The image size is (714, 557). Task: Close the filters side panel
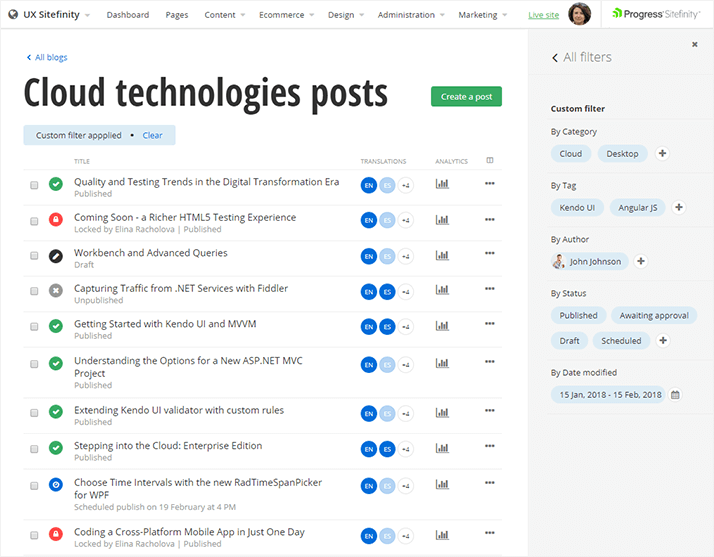tap(694, 44)
